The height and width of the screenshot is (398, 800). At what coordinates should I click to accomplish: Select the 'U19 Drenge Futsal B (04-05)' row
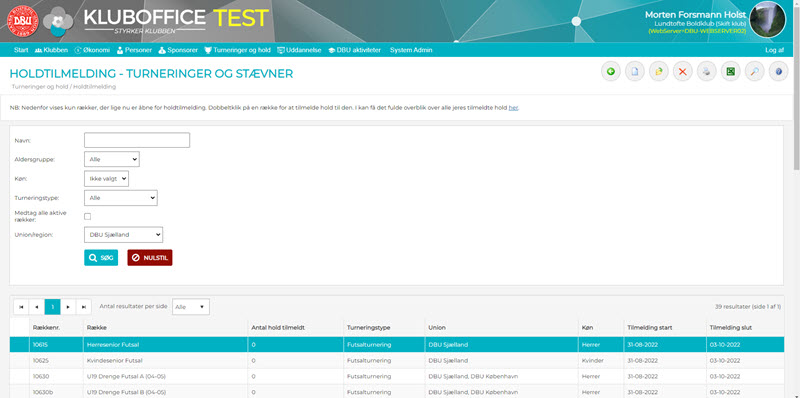(x=396, y=392)
